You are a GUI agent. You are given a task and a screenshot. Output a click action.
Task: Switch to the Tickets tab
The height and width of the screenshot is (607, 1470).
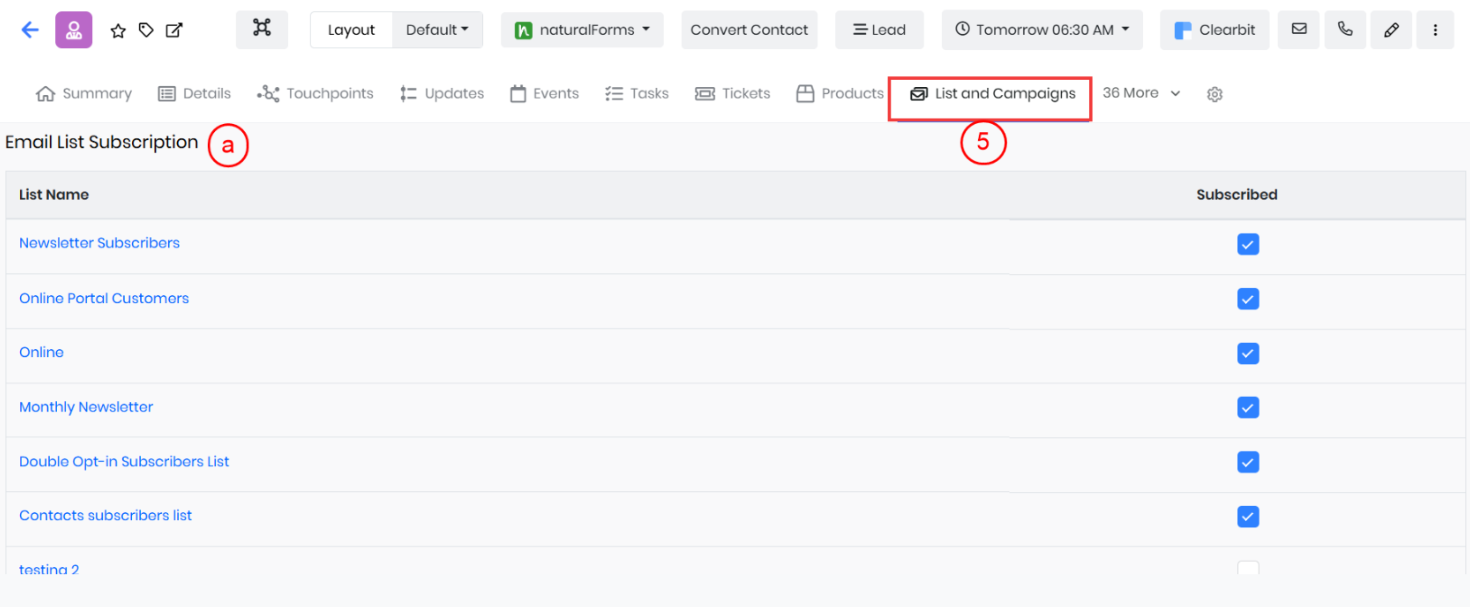pos(733,94)
